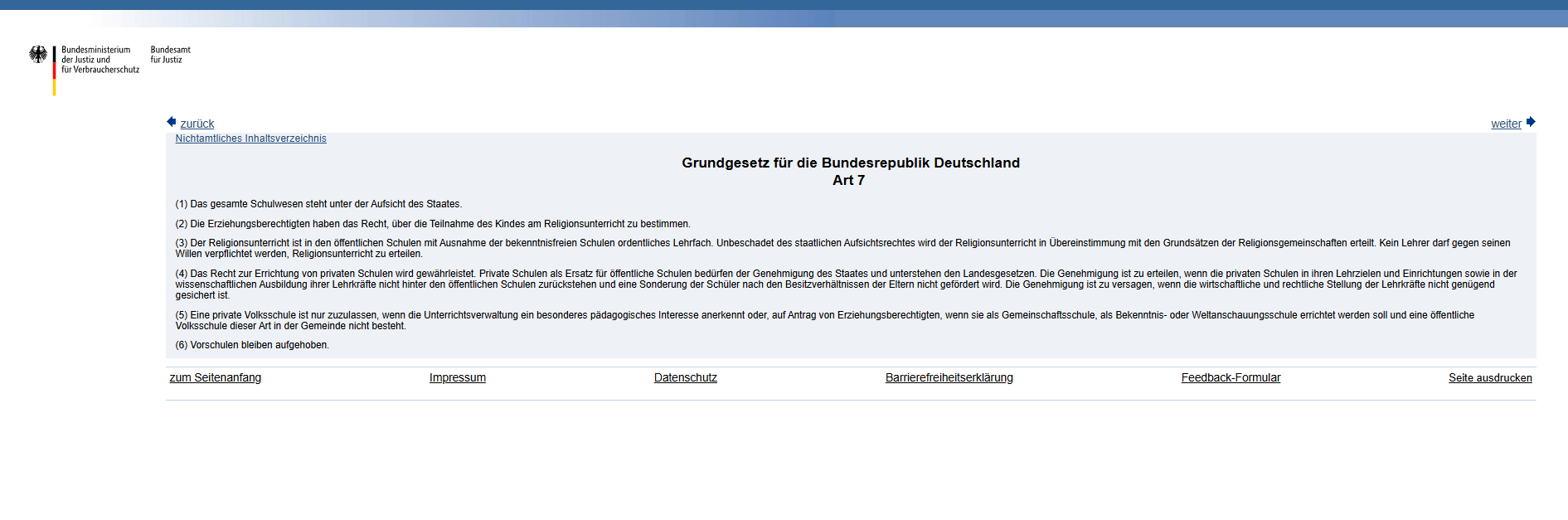The height and width of the screenshot is (520, 1568).
Task: Open the Feedback-Formular link
Action: [1231, 377]
